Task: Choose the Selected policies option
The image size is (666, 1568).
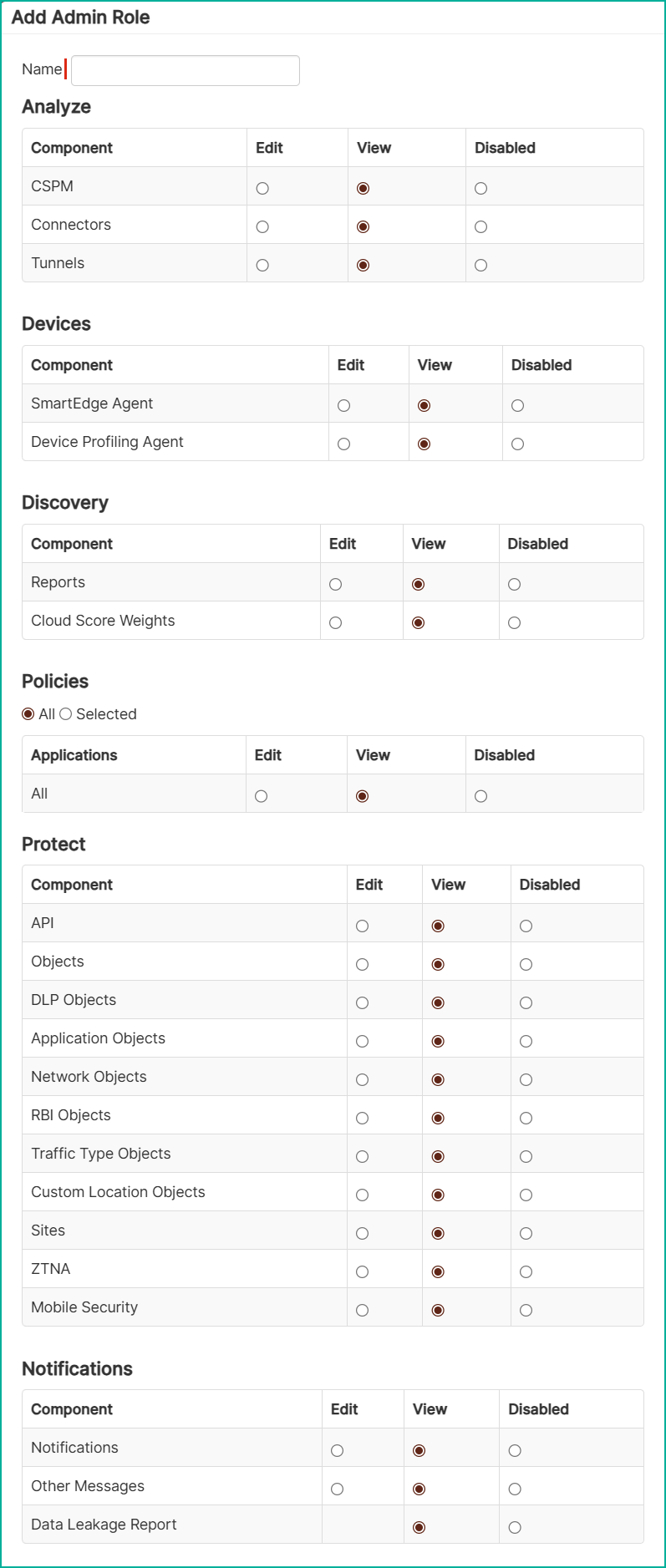Action: pos(65,714)
